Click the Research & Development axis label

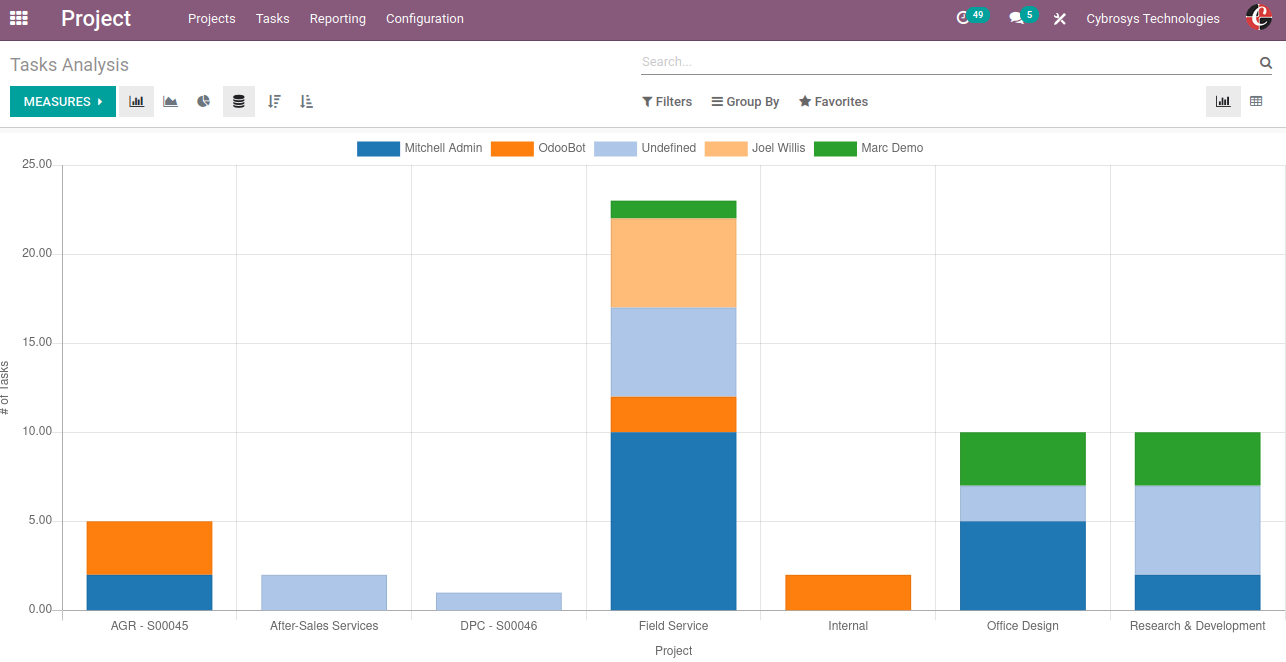pyautogui.click(x=1197, y=626)
